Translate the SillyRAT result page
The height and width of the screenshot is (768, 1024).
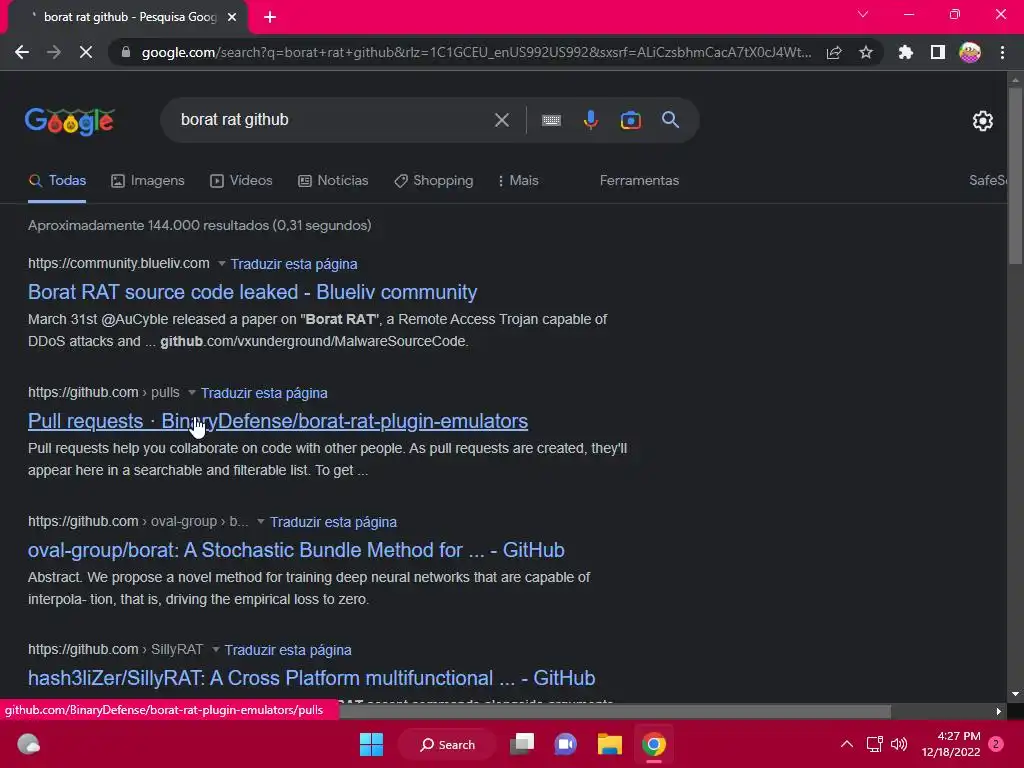coord(288,650)
